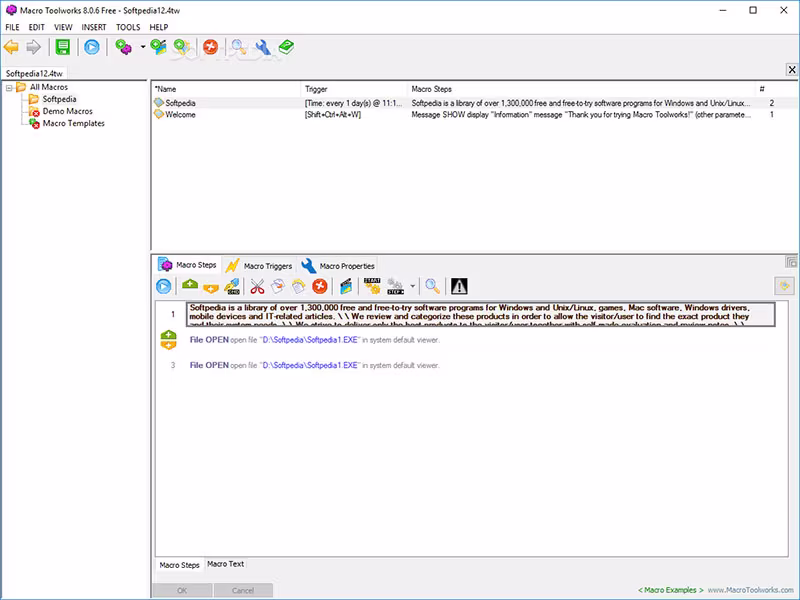
Task: Open dropdown arrow beside add macro icon
Action: [x=143, y=47]
